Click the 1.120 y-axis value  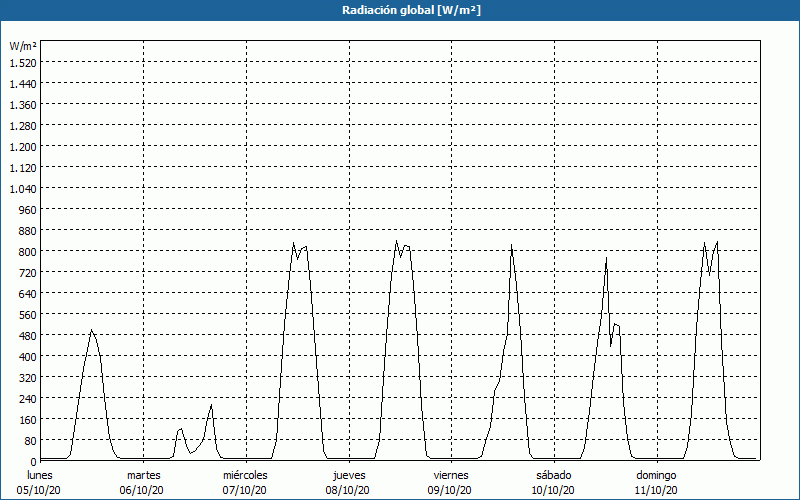tap(23, 168)
